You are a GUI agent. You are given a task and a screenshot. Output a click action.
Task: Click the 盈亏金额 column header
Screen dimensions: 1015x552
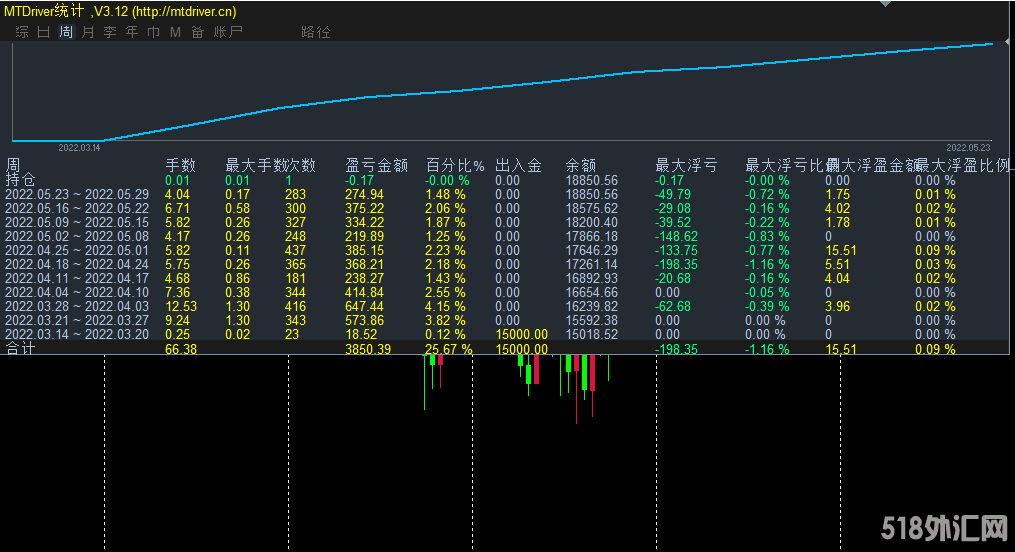(376, 166)
